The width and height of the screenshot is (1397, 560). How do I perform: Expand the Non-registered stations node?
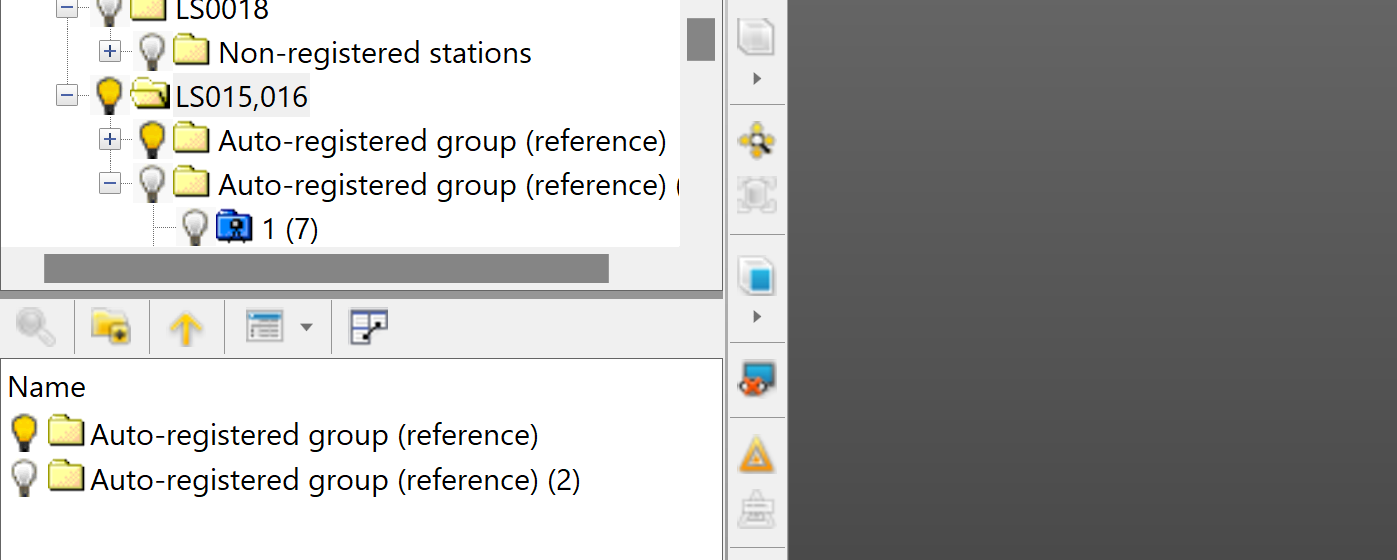(x=110, y=52)
